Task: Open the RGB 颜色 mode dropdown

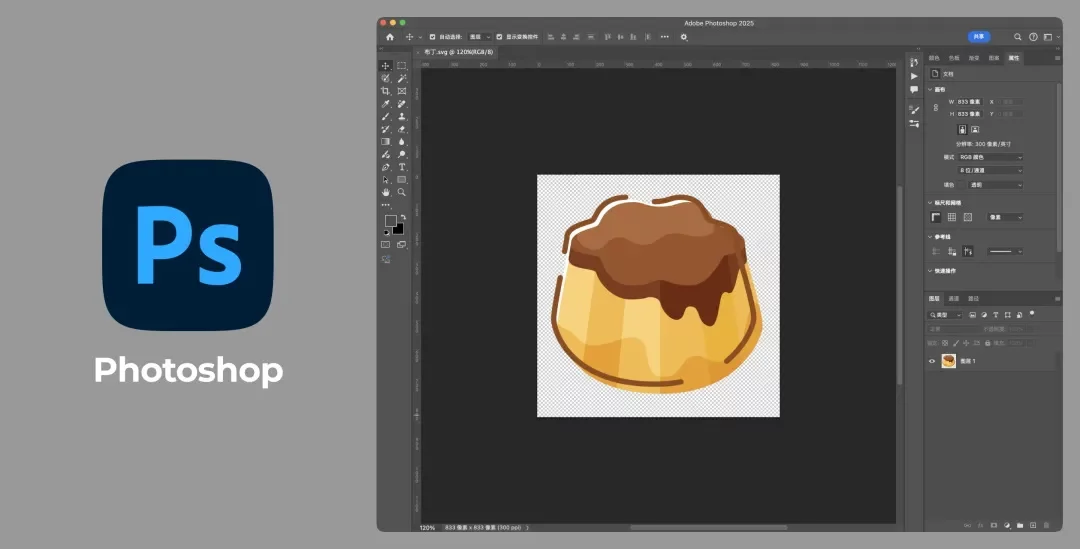Action: click(x=989, y=157)
